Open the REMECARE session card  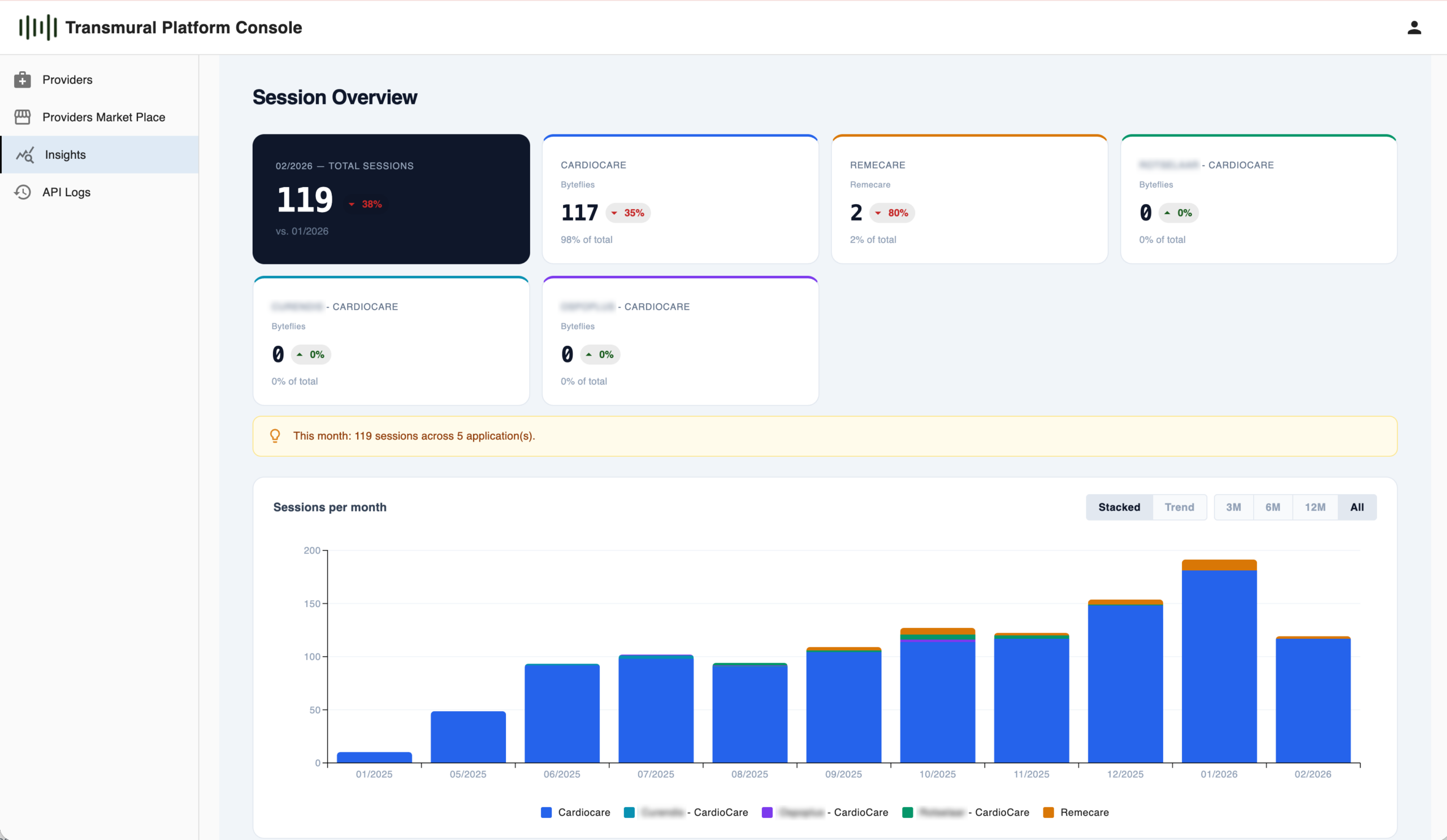coord(969,199)
